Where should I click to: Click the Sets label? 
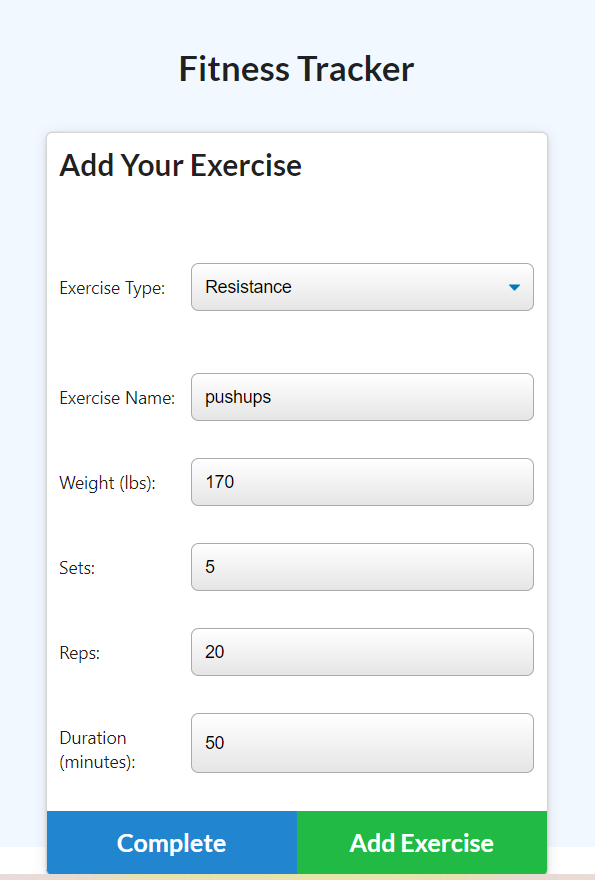[x=77, y=567]
